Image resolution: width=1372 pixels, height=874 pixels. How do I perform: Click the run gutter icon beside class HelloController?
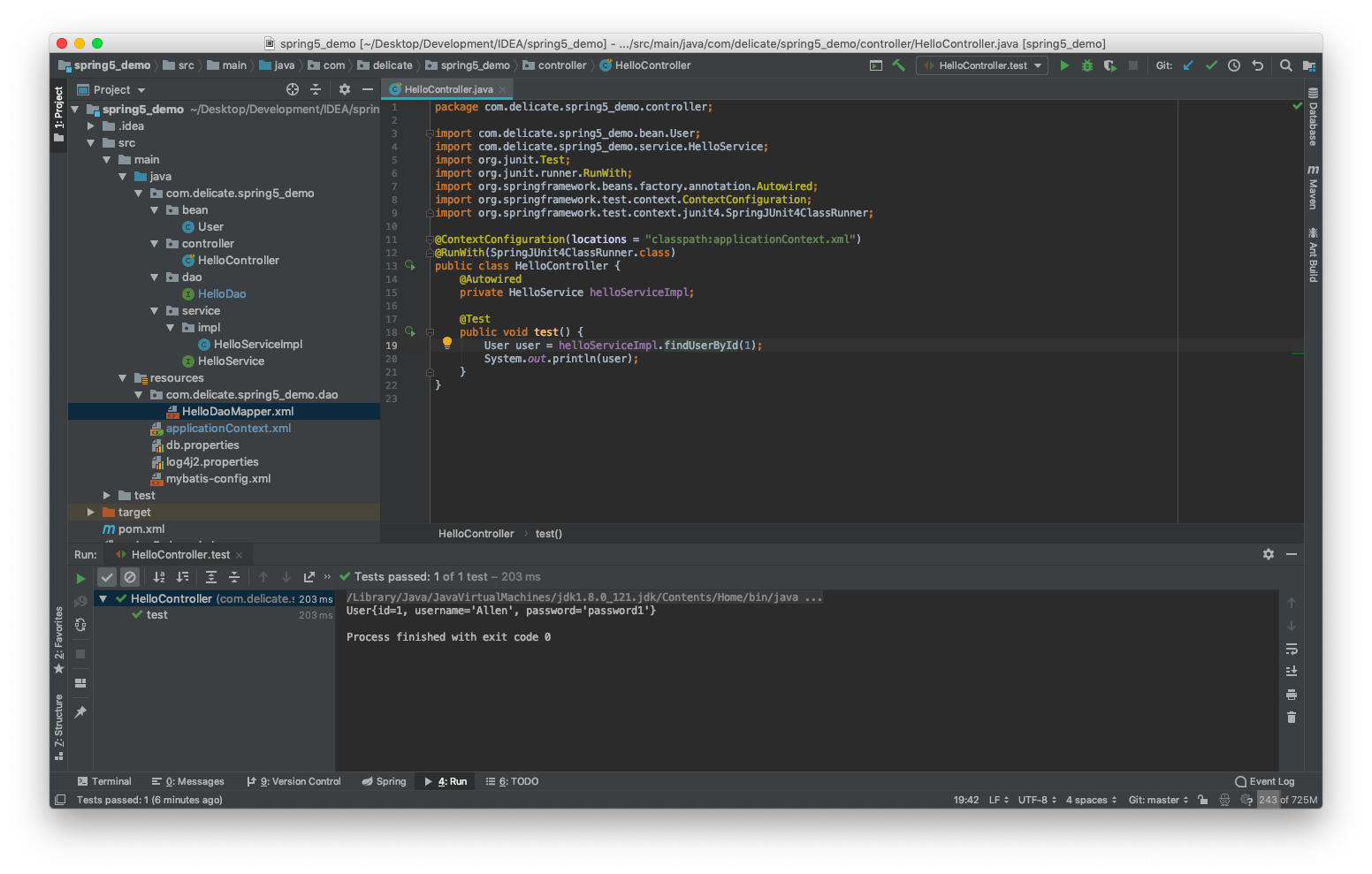(x=410, y=265)
